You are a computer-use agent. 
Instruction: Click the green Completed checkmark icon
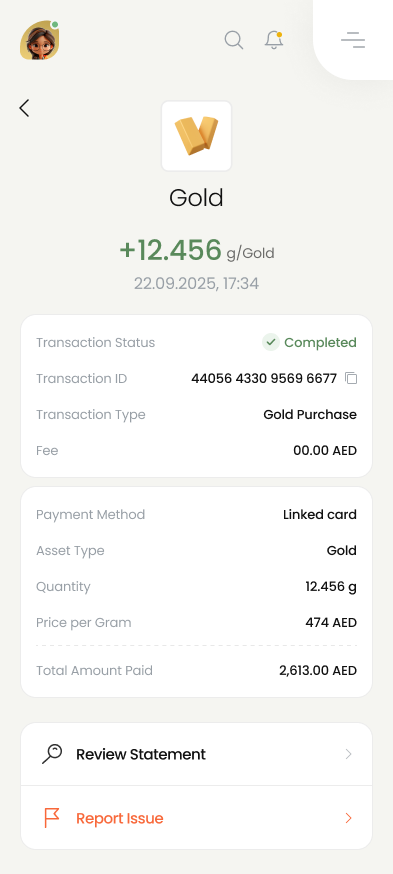[x=271, y=342]
